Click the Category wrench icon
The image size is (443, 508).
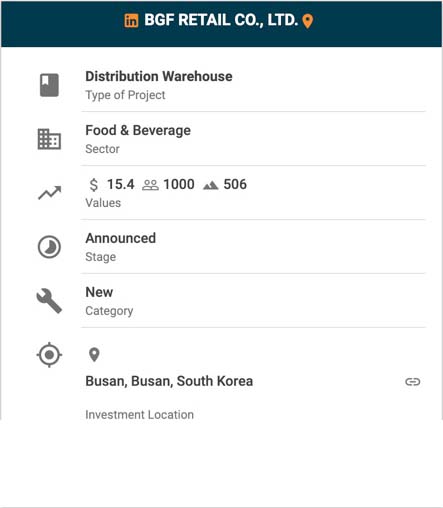(49, 301)
